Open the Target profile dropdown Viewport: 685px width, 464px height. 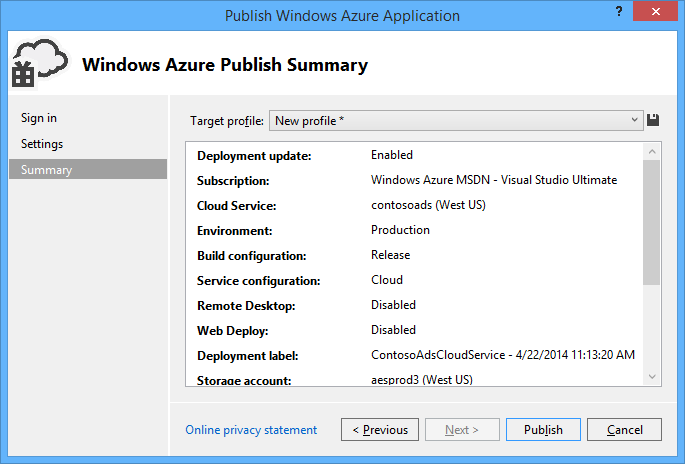pos(456,121)
